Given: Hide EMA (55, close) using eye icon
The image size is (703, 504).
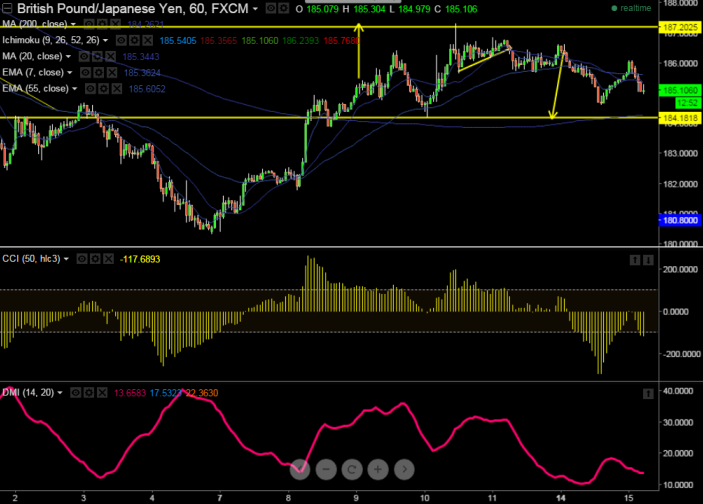Looking at the screenshot, I should coord(91,89).
